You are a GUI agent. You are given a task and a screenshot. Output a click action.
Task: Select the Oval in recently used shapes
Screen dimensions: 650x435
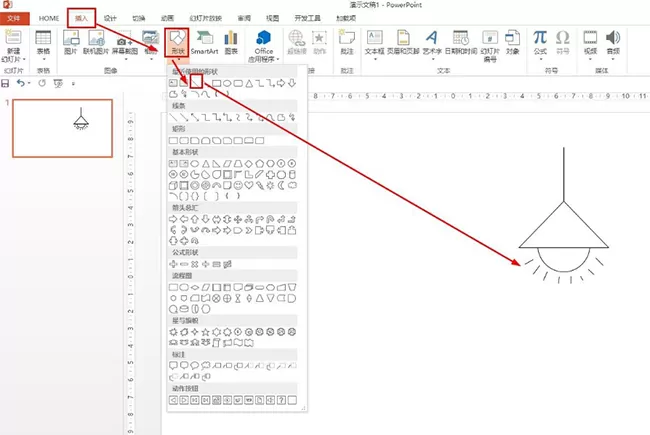(x=227, y=83)
